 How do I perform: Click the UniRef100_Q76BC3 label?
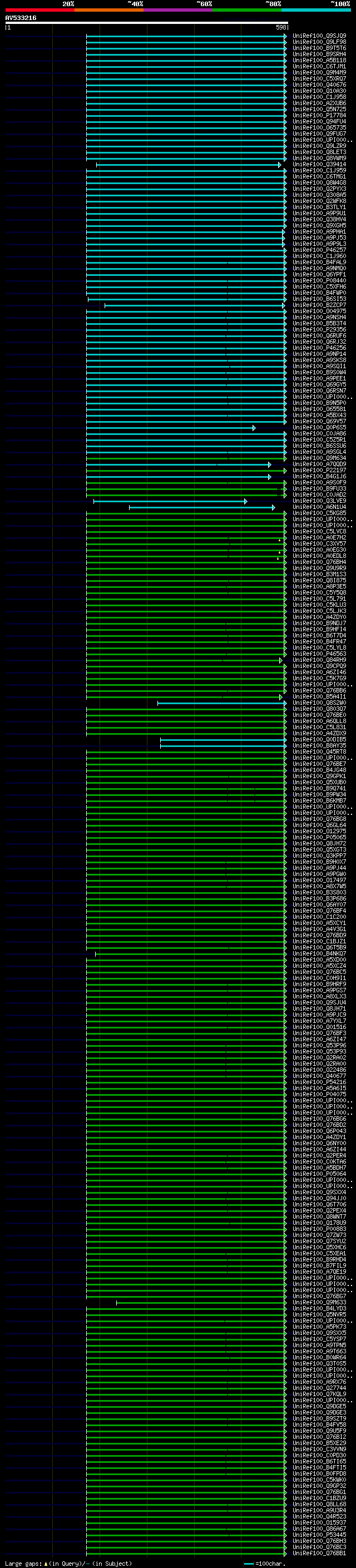point(319,1547)
